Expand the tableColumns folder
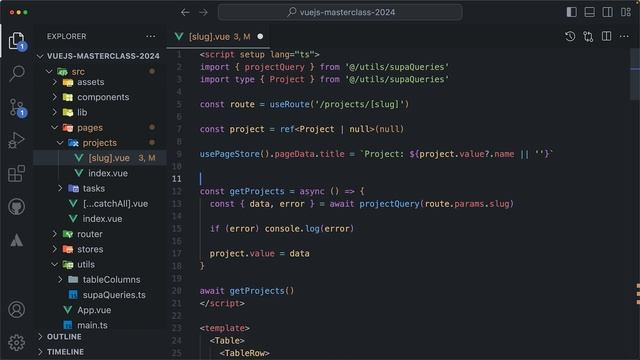The height and width of the screenshot is (360, 640). tap(60, 280)
